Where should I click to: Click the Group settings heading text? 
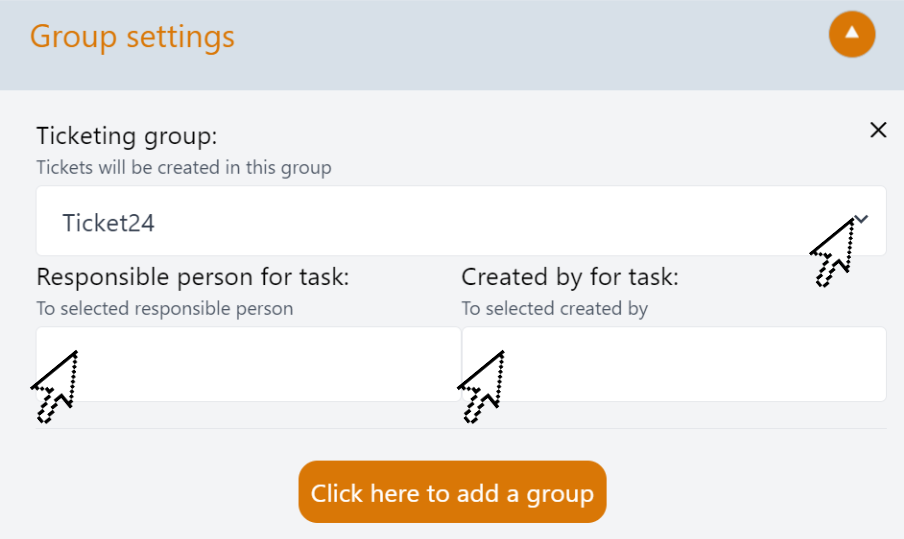click(132, 36)
